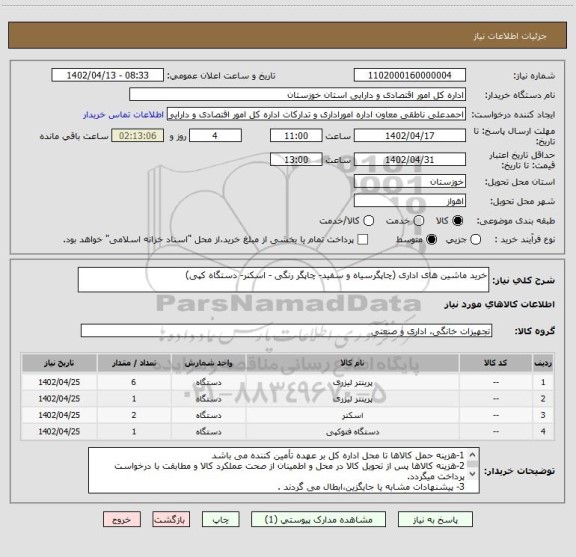Click quantity 2 in scanner row
Viewport: 576px width, 557px height.
pos(134,415)
